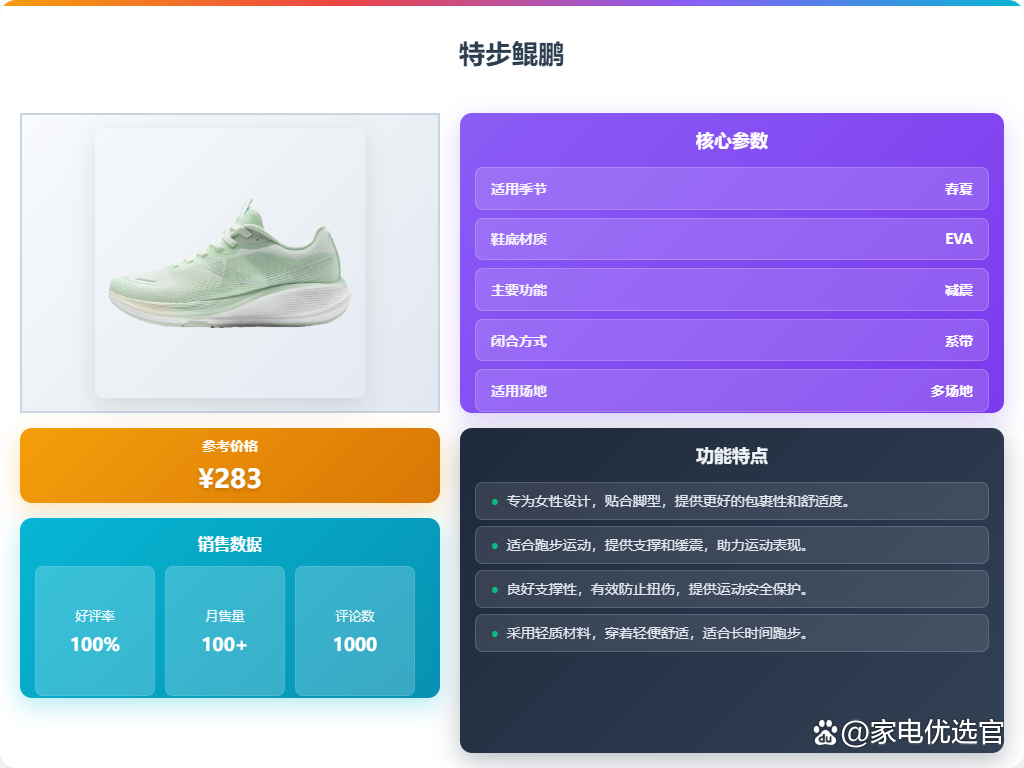Viewport: 1024px width, 768px height.
Task: Click the @家电优选官 watermark text
Action: pyautogui.click(x=922, y=732)
